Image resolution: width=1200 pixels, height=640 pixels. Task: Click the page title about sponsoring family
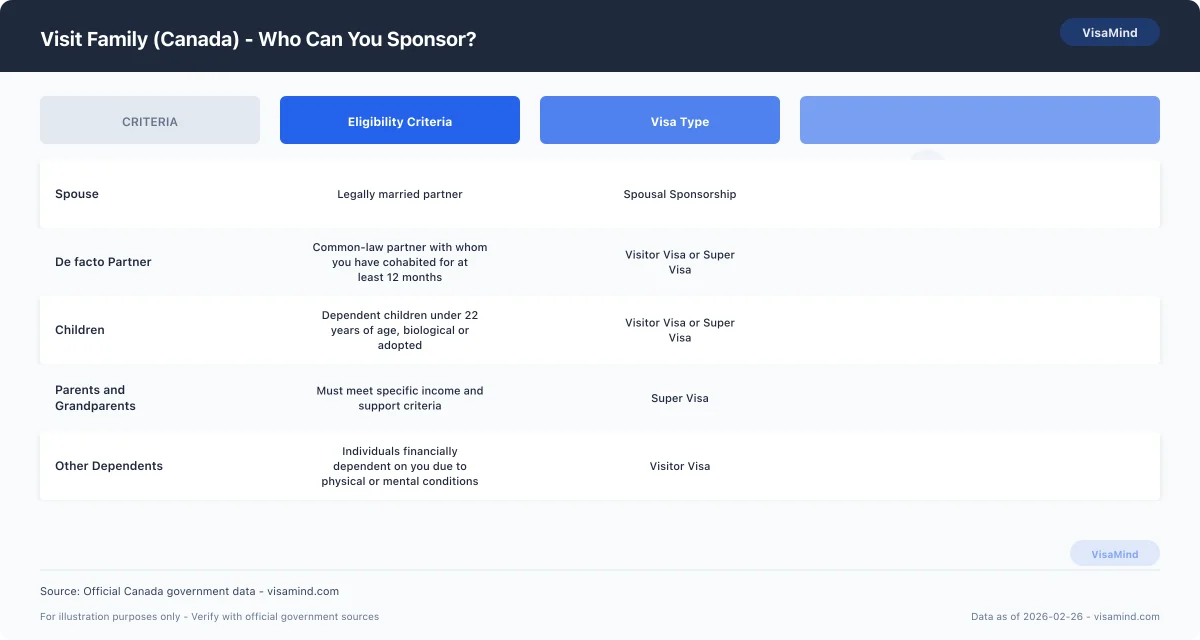[x=258, y=40]
